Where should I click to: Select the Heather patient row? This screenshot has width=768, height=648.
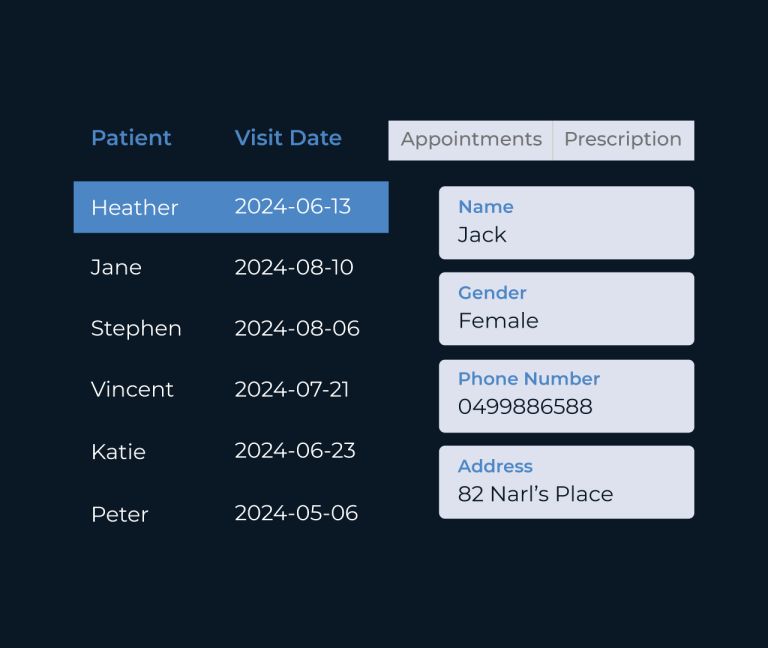(x=231, y=207)
